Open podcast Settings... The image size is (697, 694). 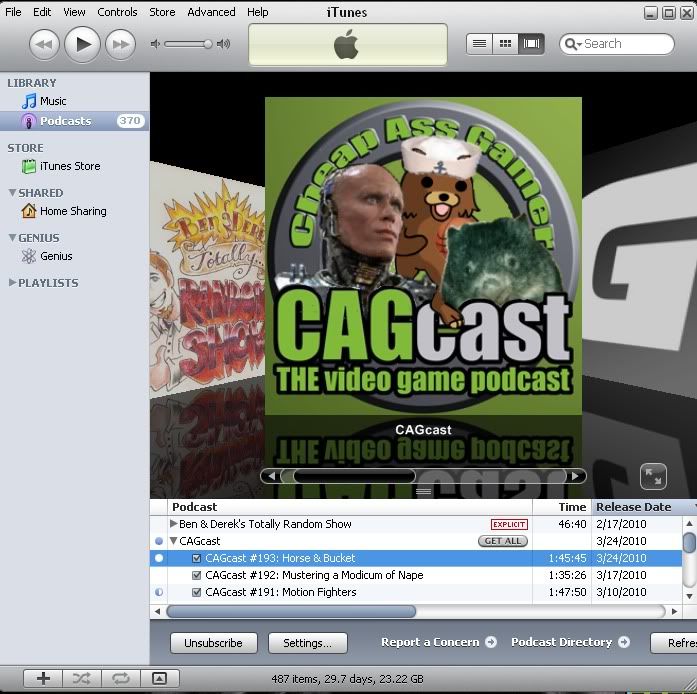point(308,643)
